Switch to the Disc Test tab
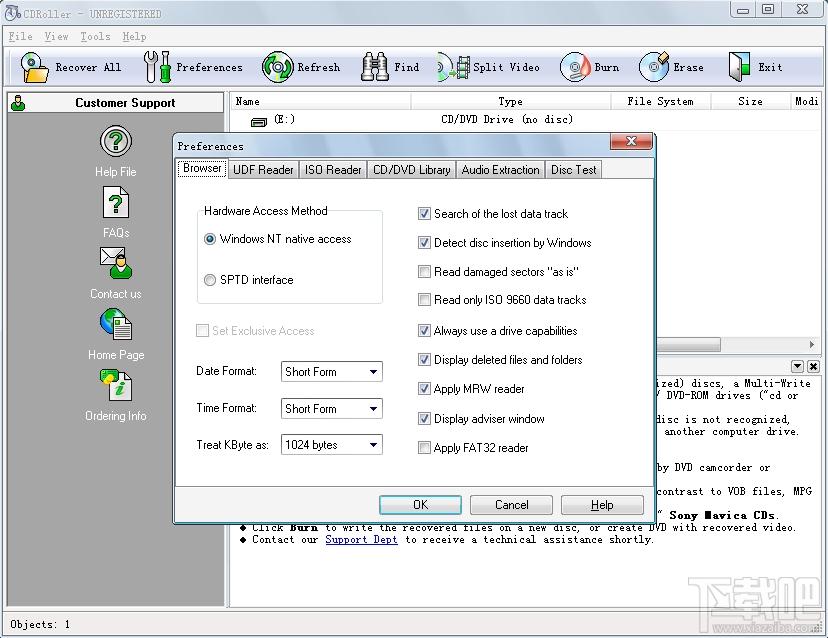Viewport: 828px width, 638px height. click(x=573, y=170)
